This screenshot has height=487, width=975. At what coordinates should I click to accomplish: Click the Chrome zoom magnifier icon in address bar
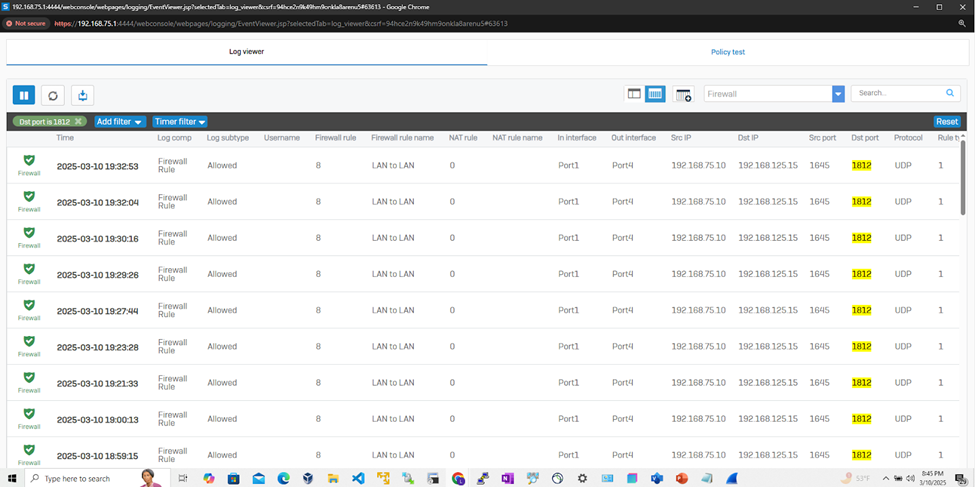click(962, 23)
